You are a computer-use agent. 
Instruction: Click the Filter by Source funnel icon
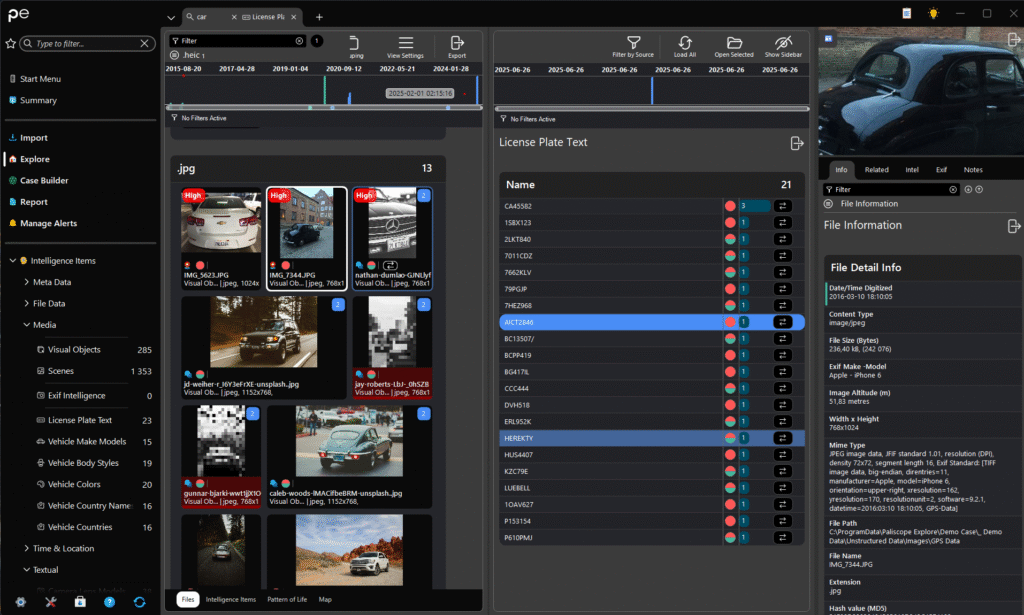(632, 42)
